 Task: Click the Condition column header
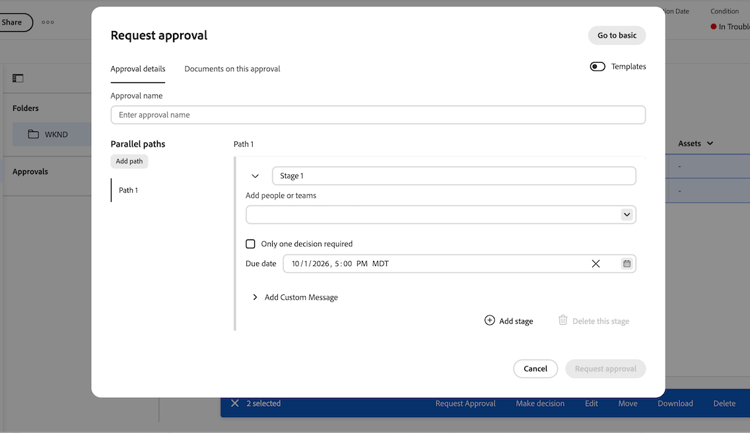724,11
